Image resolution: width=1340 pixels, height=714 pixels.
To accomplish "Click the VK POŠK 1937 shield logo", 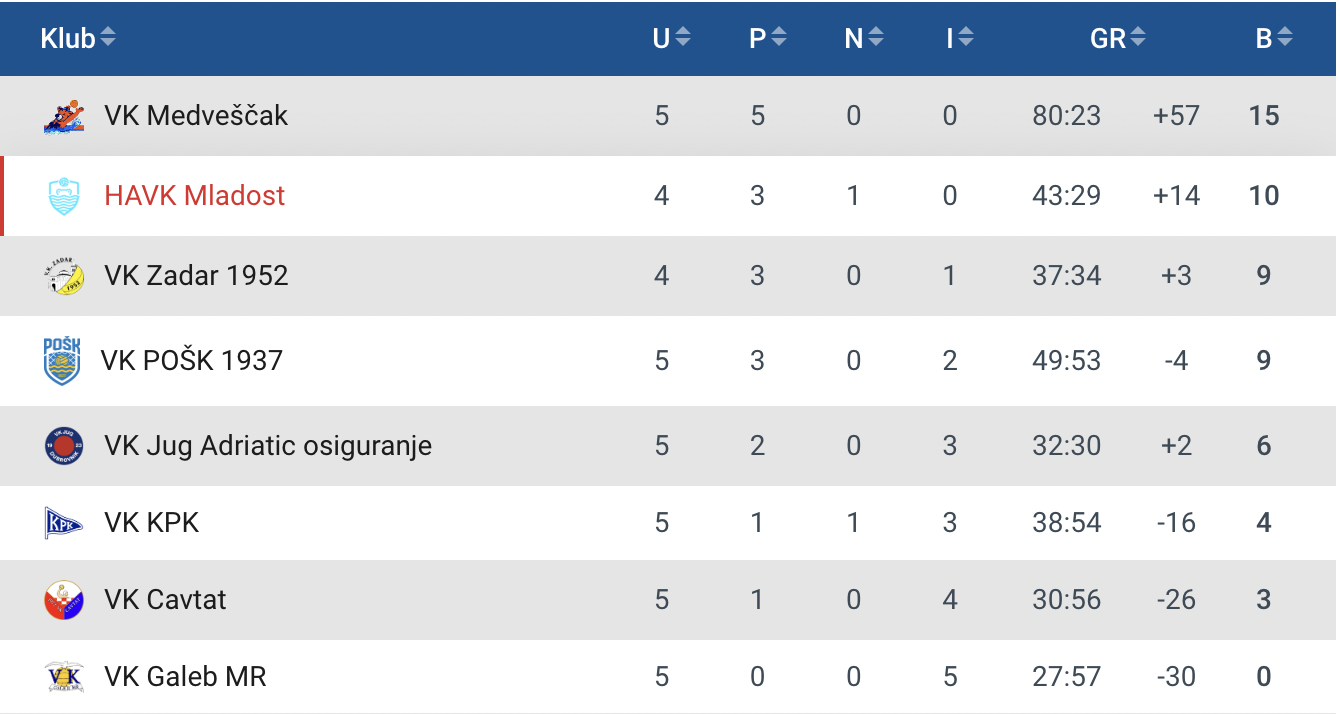I will click(x=62, y=361).
